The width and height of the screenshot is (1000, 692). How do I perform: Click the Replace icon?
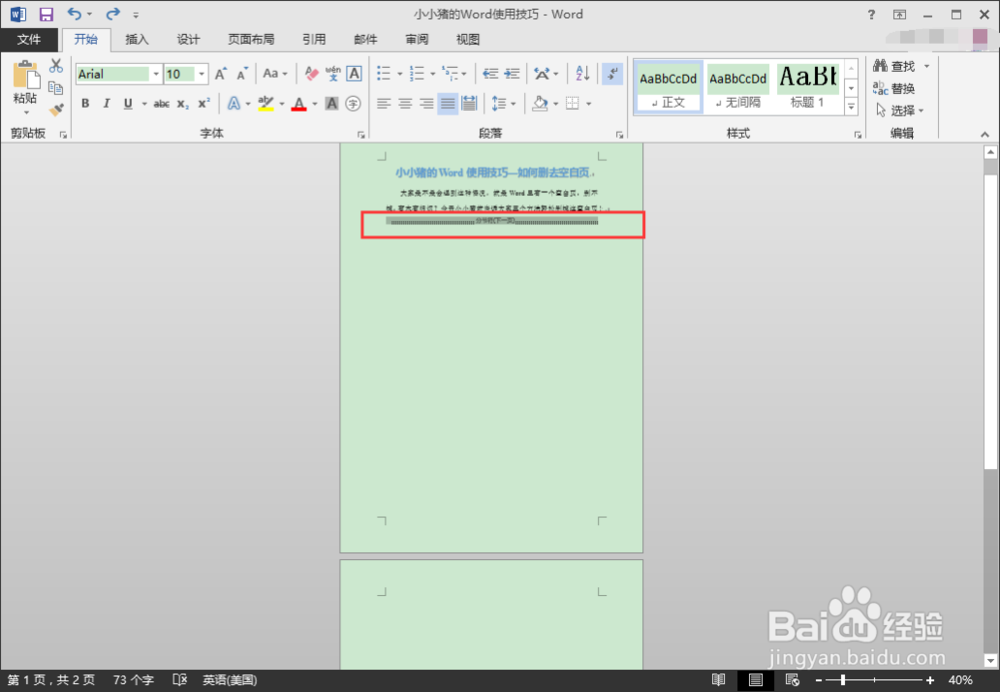point(899,87)
